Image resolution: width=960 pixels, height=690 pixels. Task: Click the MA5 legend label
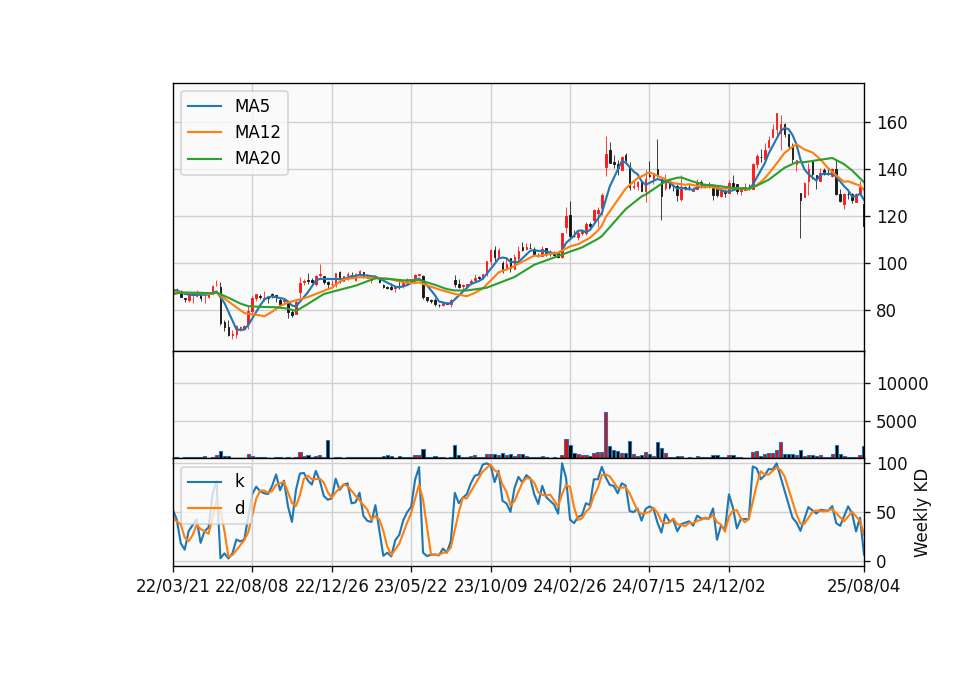252,106
